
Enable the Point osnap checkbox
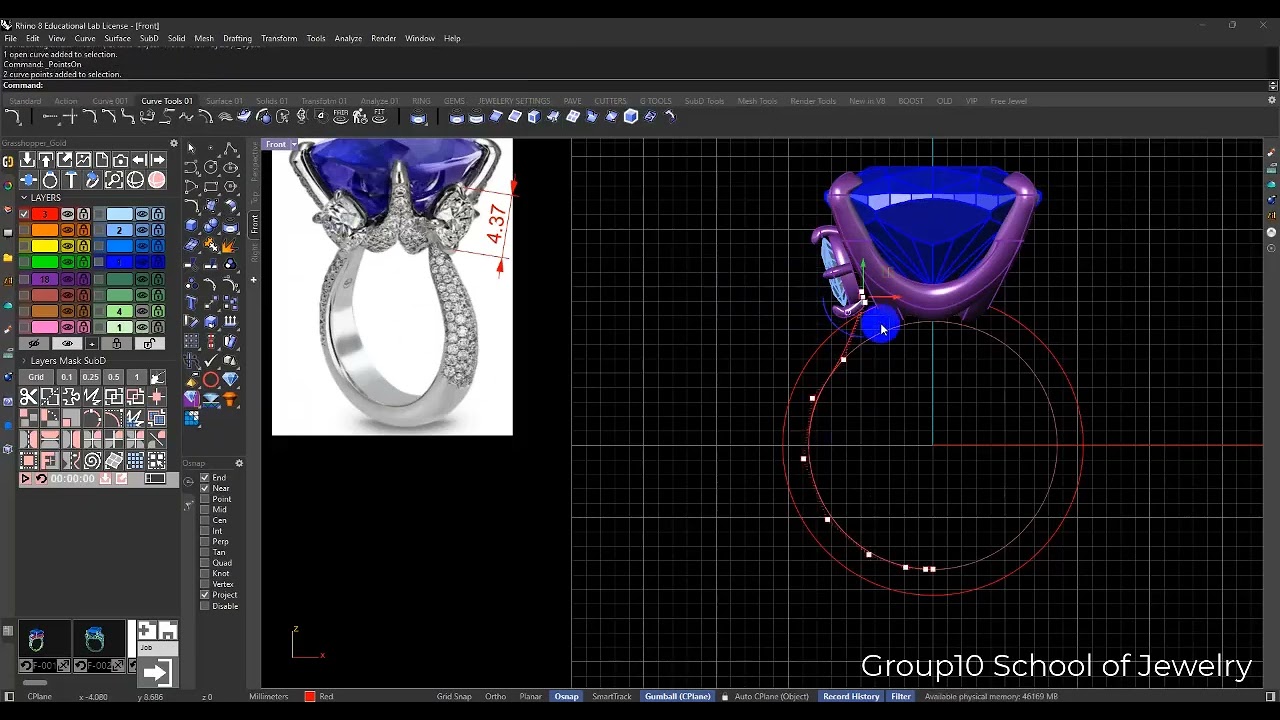205,499
